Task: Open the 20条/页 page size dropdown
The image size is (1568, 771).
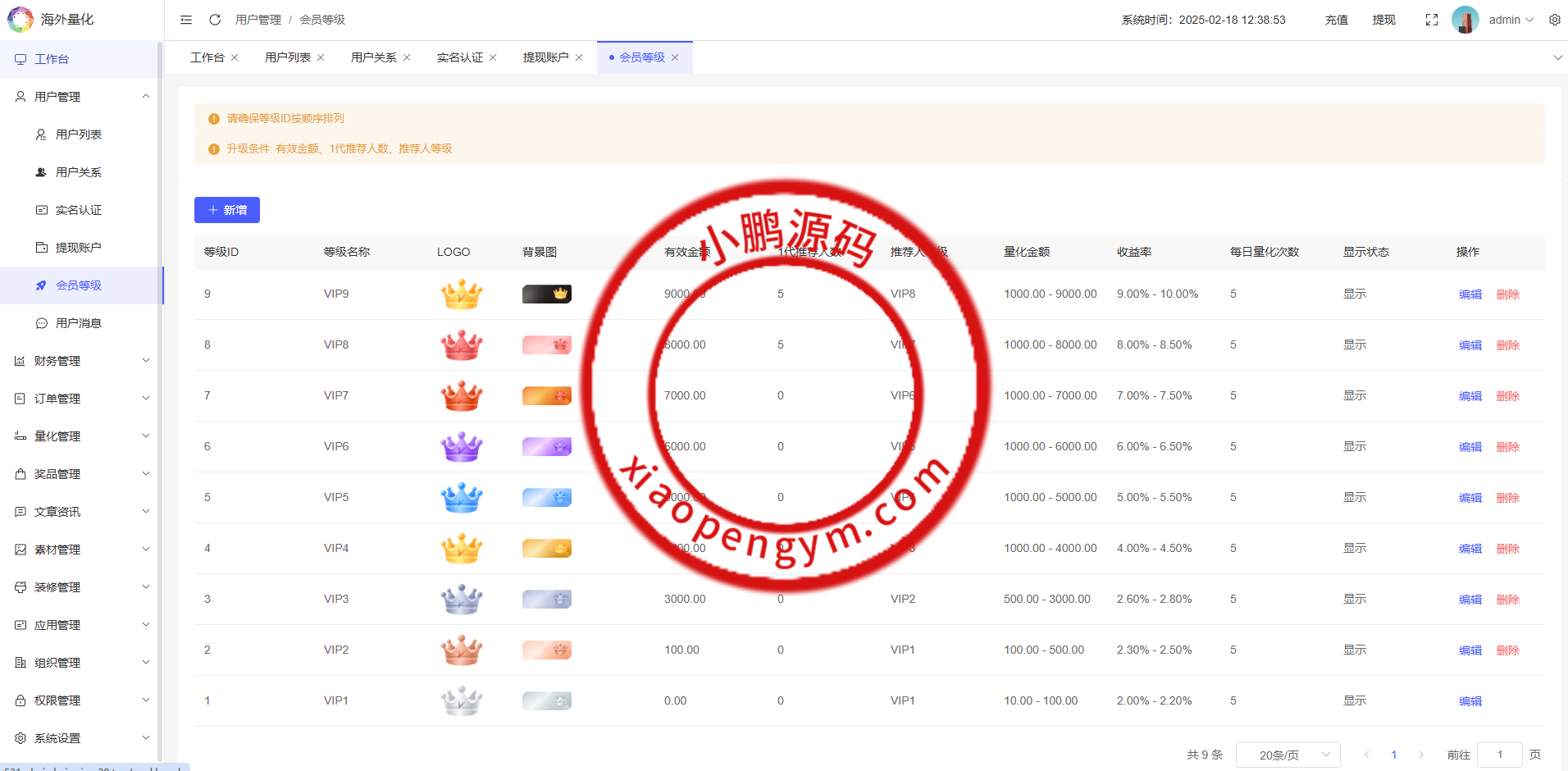Action: coord(1288,755)
